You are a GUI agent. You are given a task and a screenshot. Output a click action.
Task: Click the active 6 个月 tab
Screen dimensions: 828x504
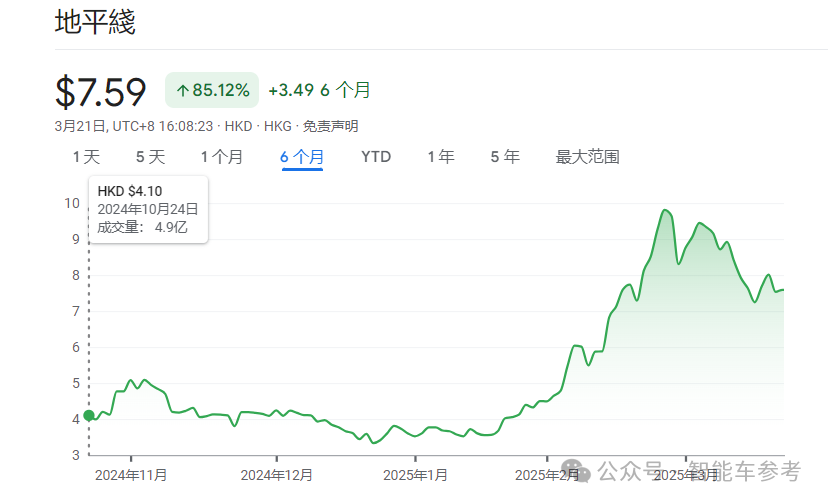point(302,157)
